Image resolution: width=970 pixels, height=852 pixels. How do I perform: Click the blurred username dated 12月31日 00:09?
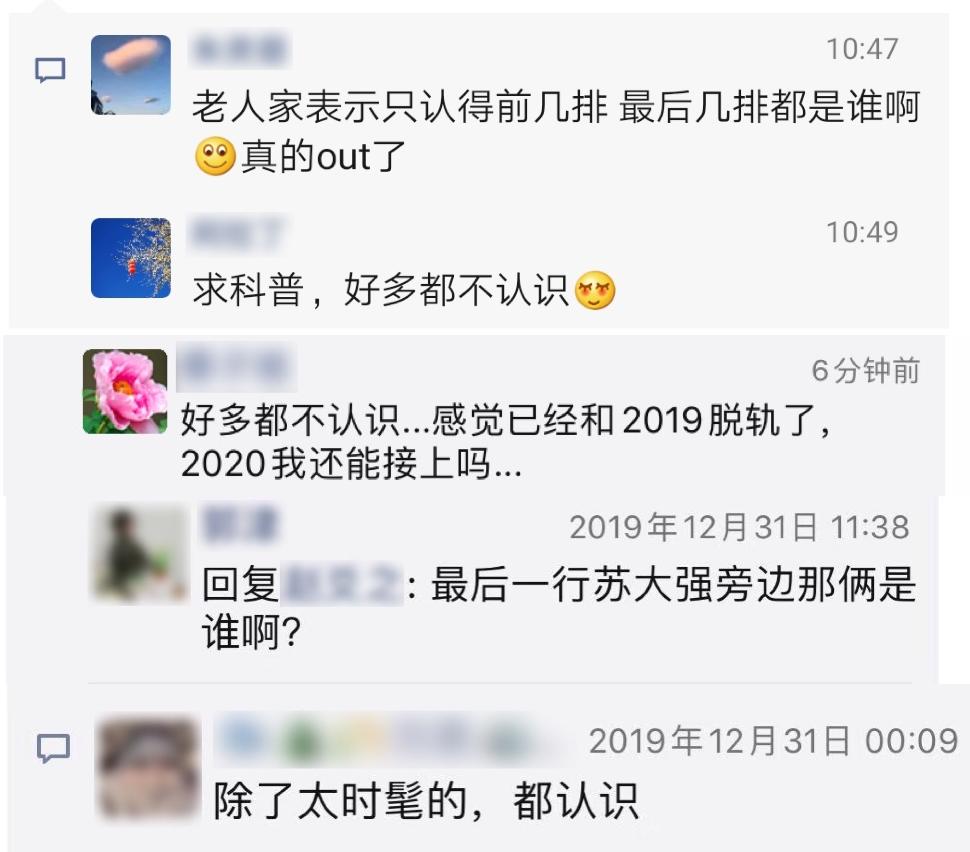pyautogui.click(x=390, y=740)
